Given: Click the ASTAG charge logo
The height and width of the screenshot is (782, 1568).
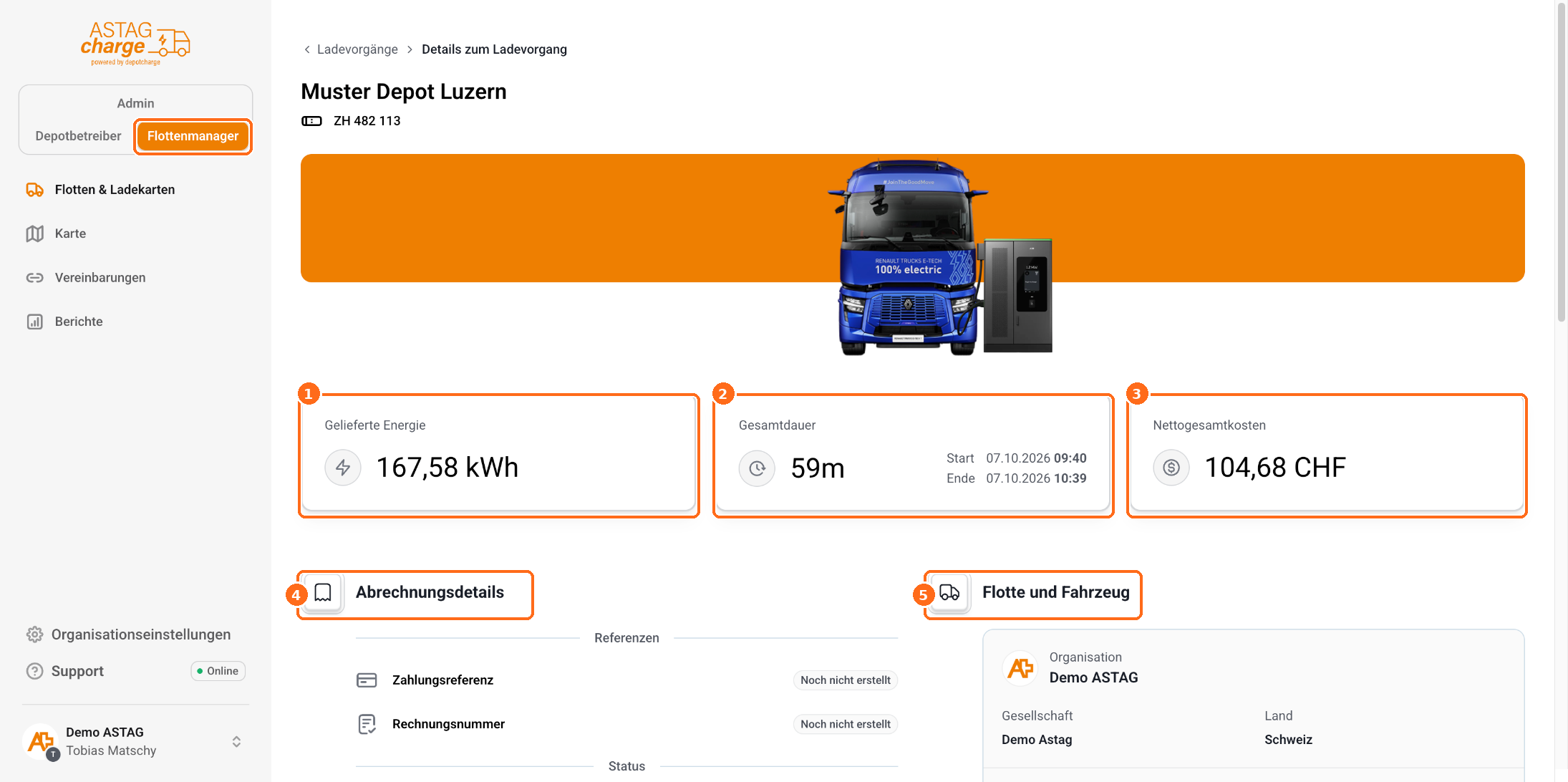Looking at the screenshot, I should [x=135, y=44].
